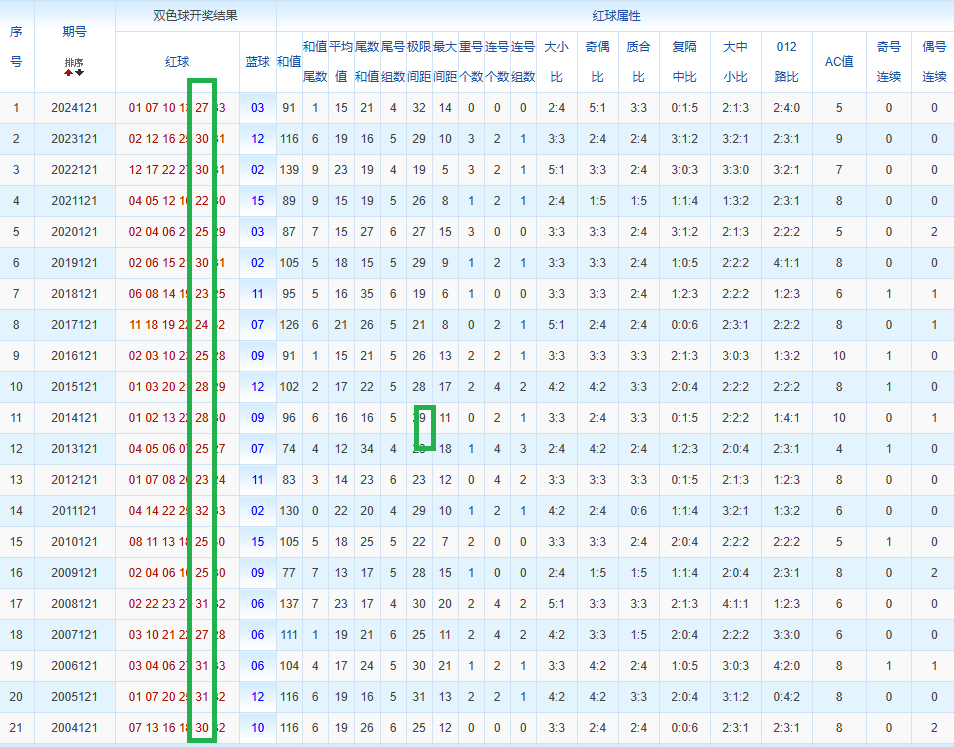Click the 奇偶比 column header

click(x=597, y=61)
